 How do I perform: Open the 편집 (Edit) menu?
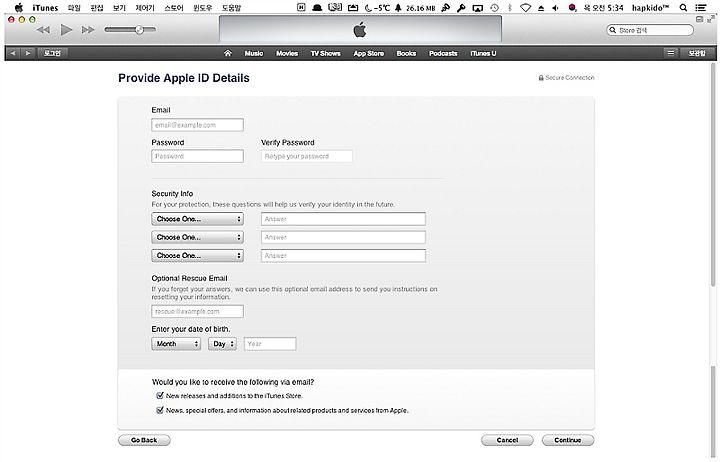pos(97,8)
